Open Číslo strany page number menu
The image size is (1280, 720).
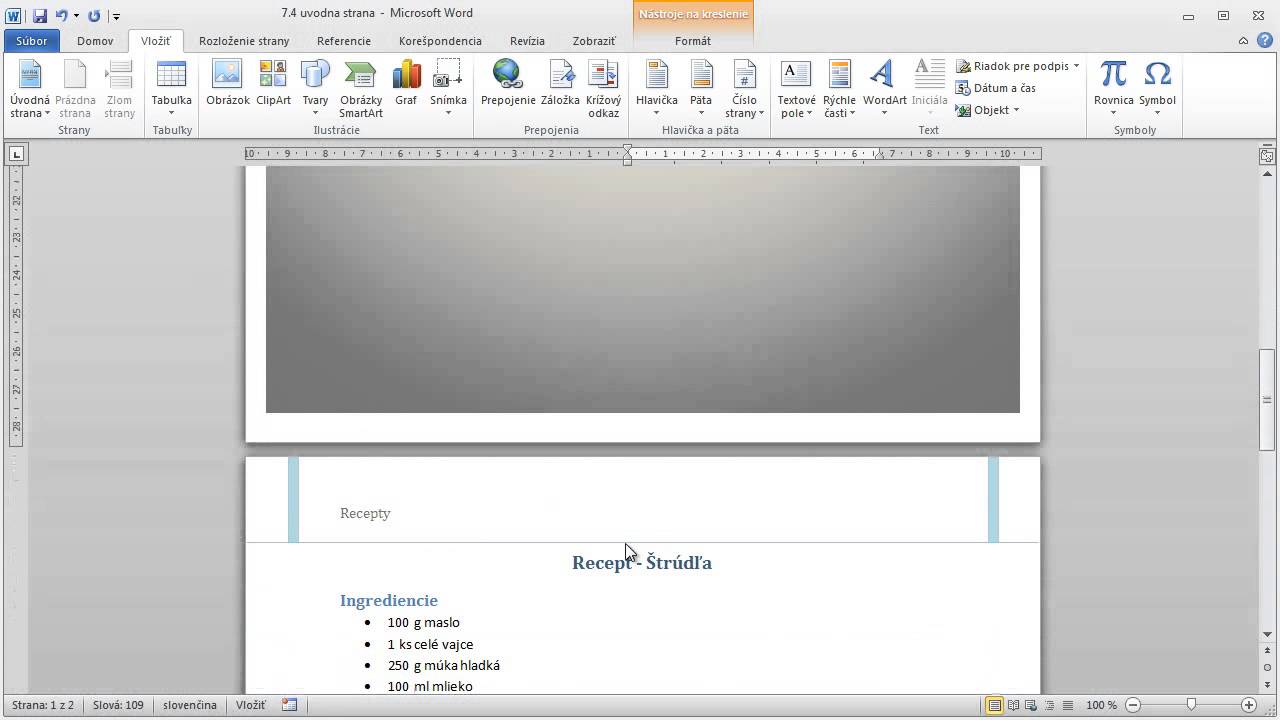744,89
